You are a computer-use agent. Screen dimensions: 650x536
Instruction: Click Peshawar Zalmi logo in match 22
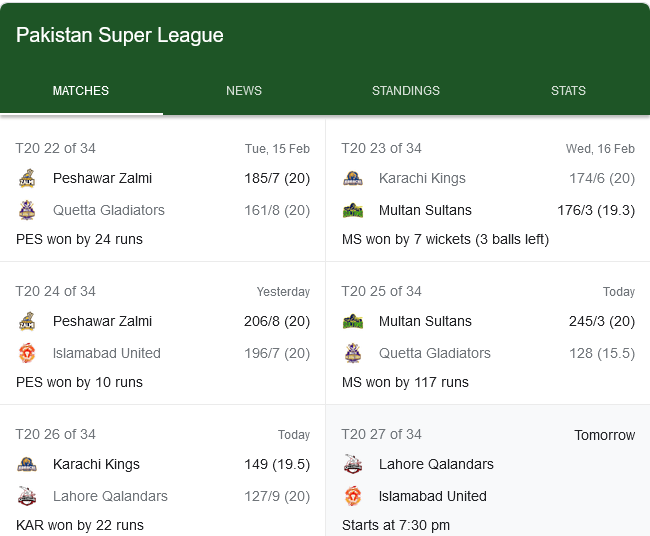(27, 178)
